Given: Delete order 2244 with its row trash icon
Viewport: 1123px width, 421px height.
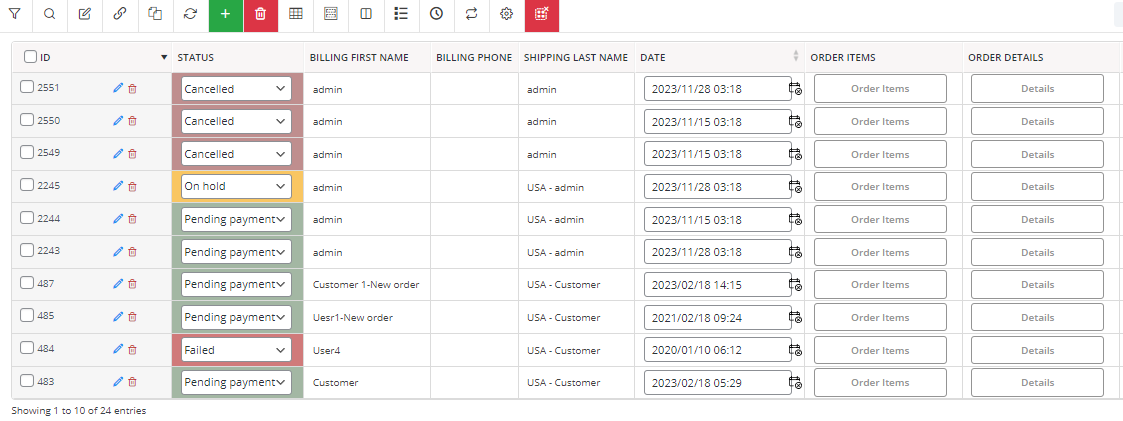Looking at the screenshot, I should (132, 219).
